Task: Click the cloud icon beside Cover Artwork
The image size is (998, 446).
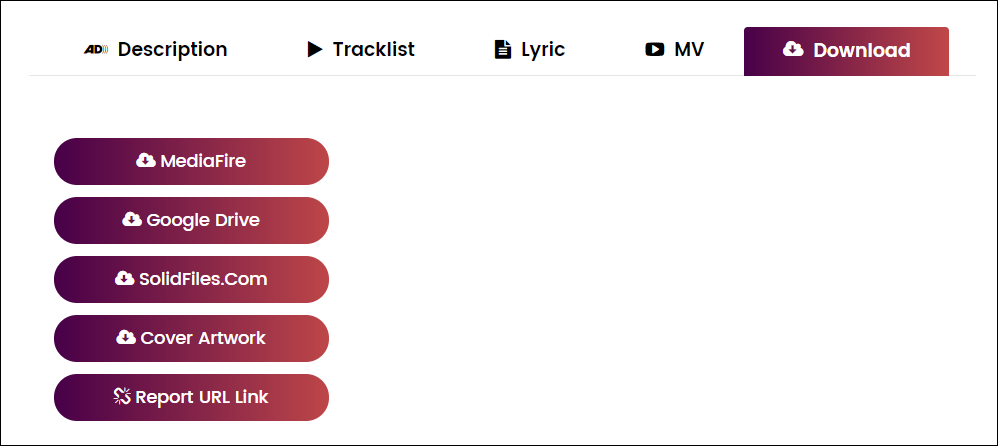Action: click(126, 337)
